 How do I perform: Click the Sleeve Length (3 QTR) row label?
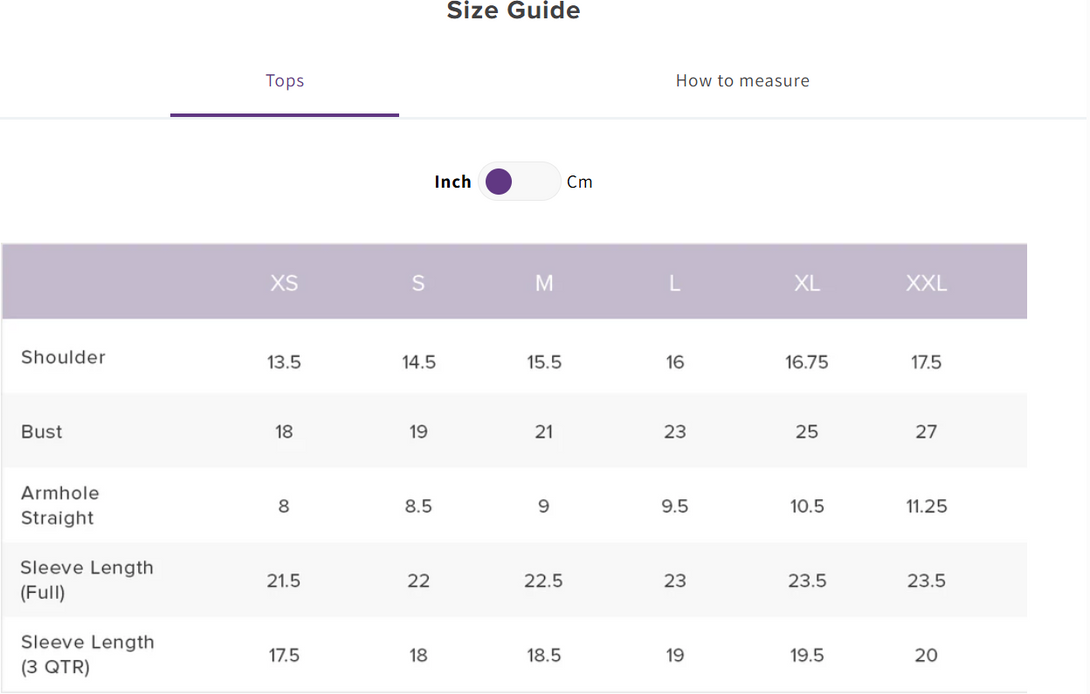[x=87, y=655]
